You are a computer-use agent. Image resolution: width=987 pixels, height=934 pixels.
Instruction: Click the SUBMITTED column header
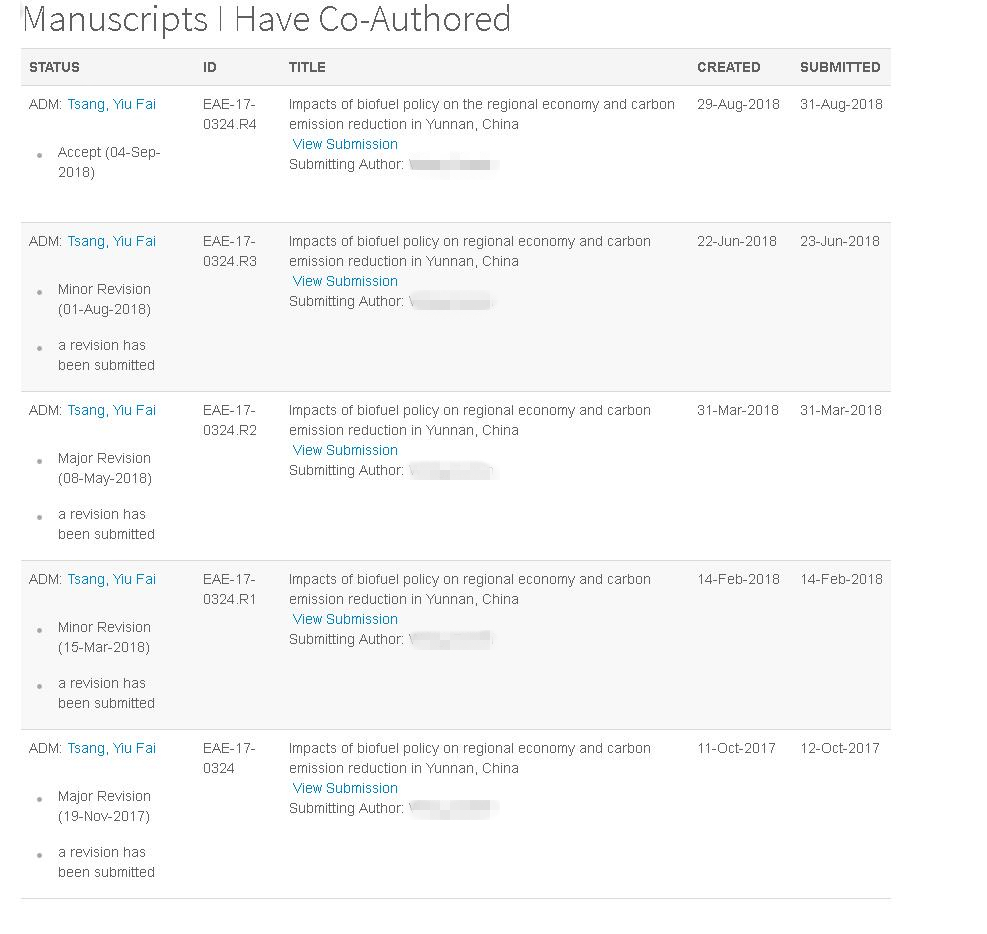point(840,67)
